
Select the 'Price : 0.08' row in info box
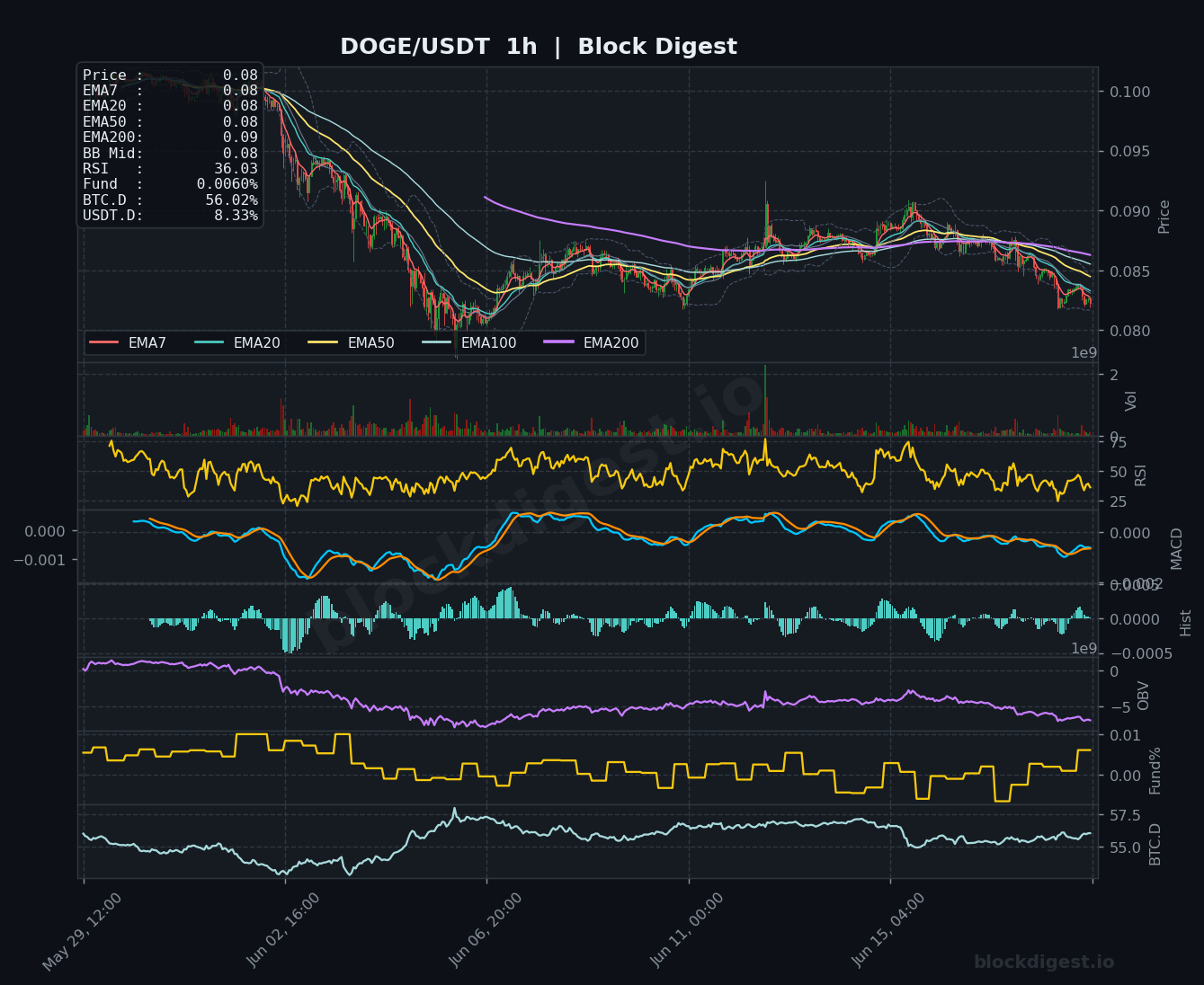170,75
